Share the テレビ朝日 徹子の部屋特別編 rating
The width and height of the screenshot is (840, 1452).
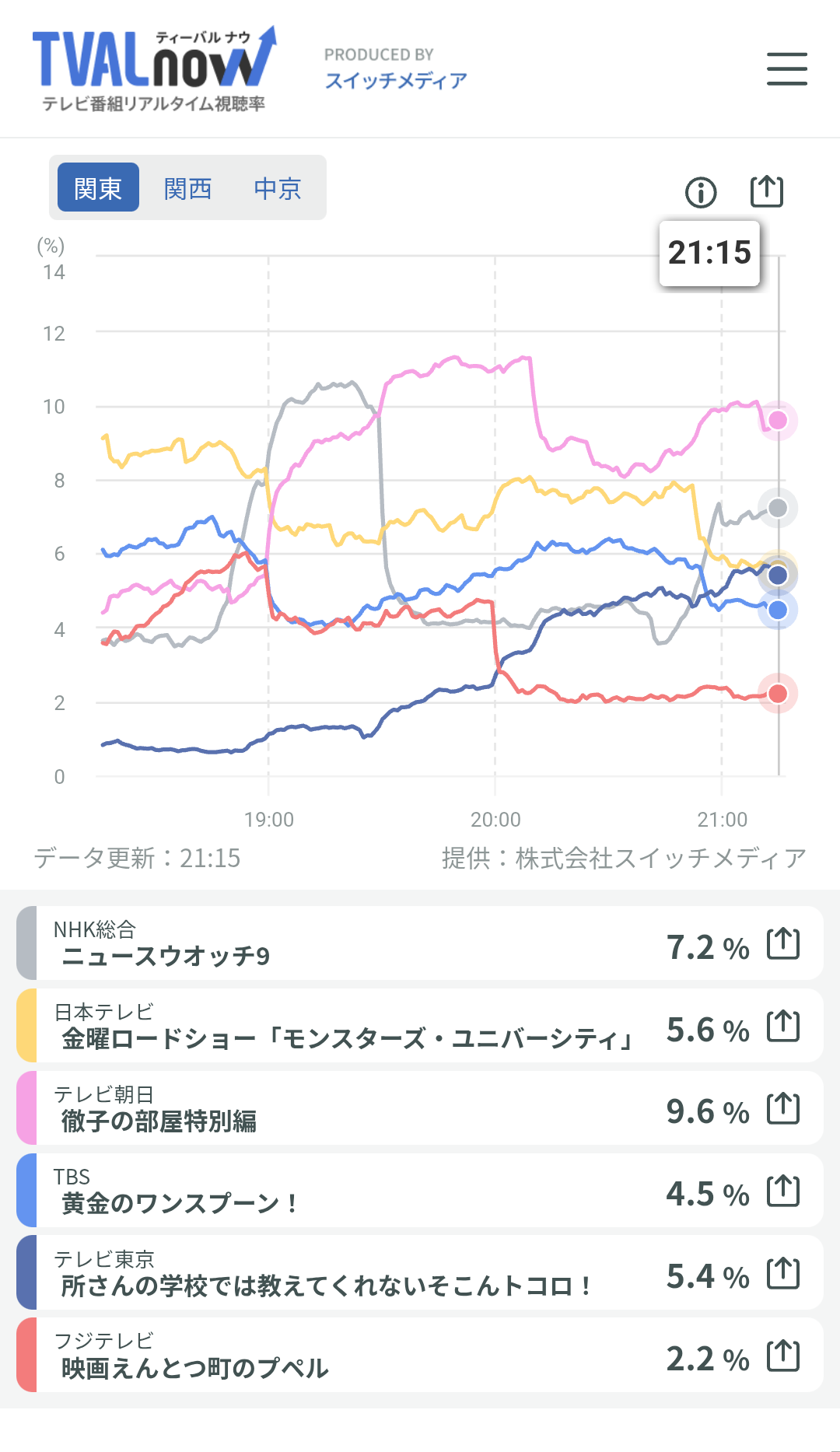[782, 1109]
